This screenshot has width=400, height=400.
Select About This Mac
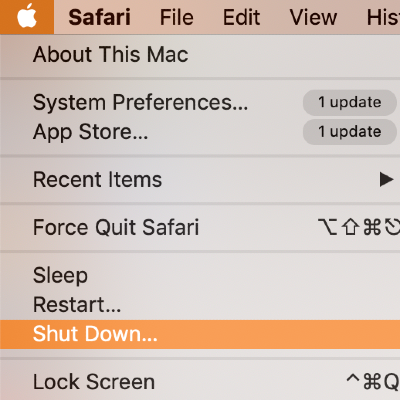click(200, 55)
